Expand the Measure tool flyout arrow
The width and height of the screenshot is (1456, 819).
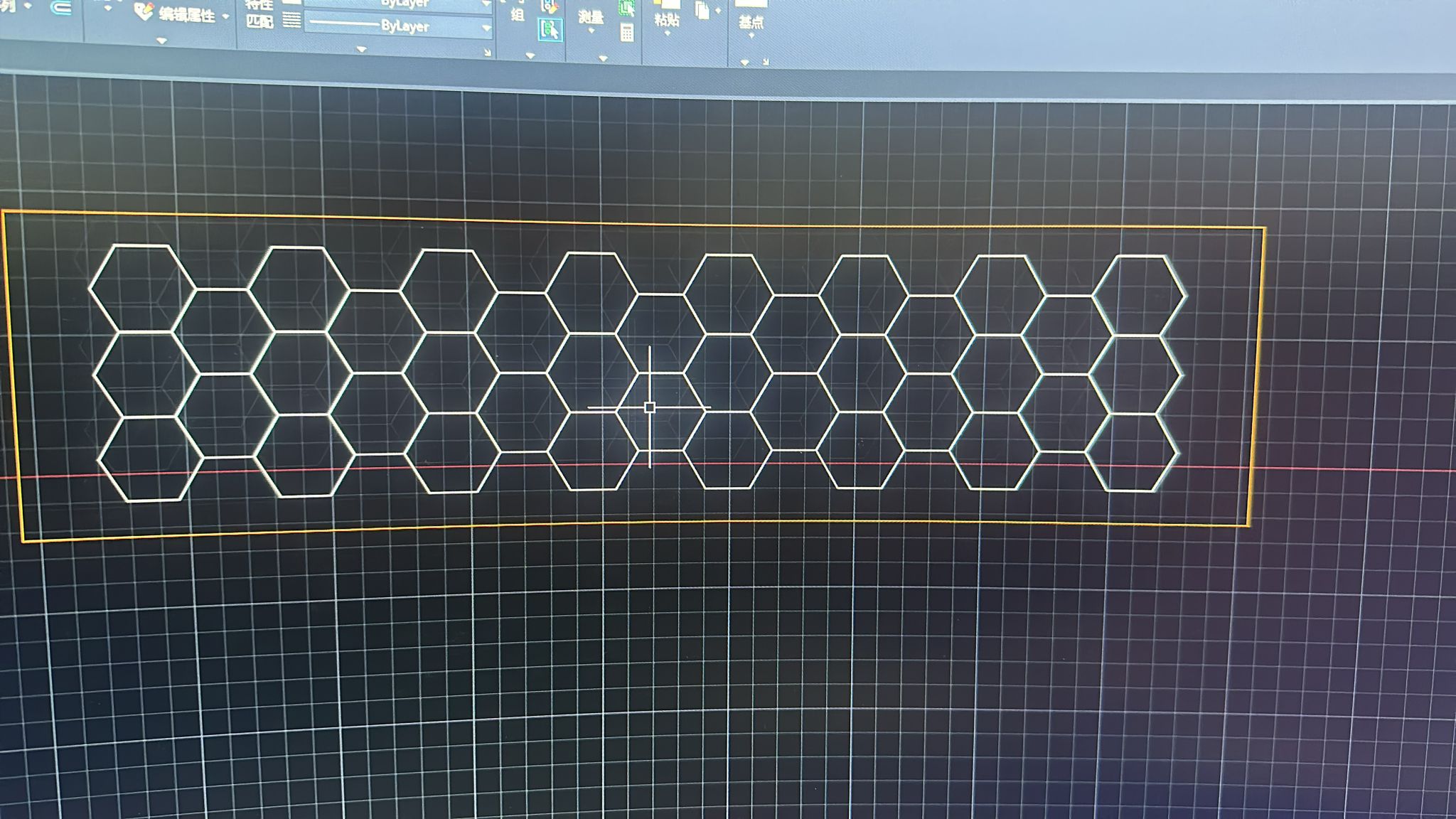pos(591,32)
